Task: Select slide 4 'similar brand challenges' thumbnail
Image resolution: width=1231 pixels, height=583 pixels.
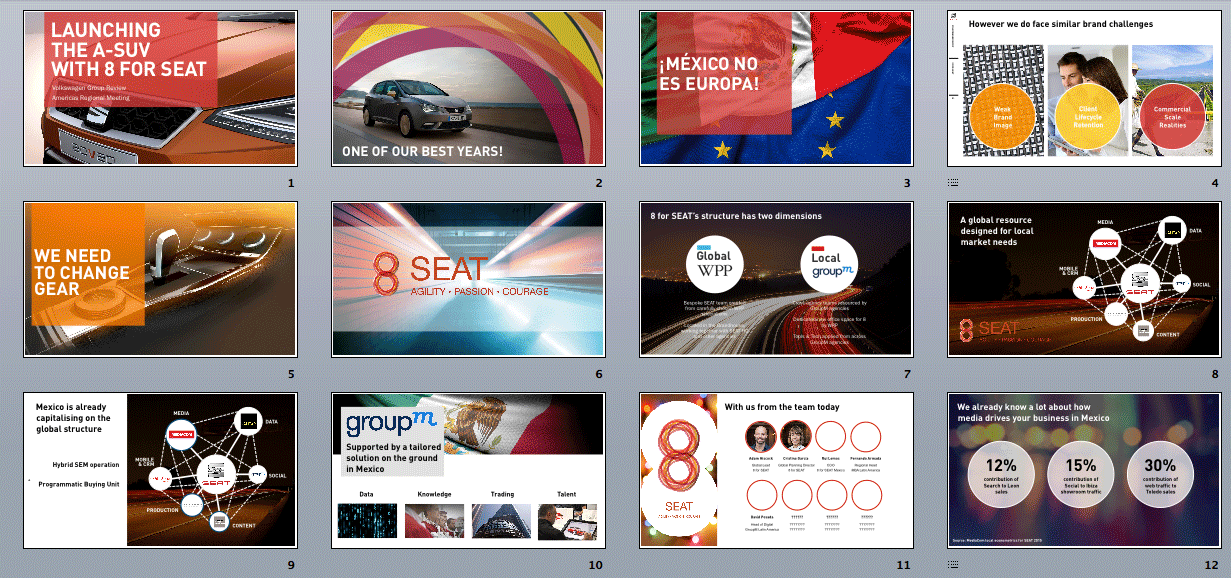Action: 1084,89
